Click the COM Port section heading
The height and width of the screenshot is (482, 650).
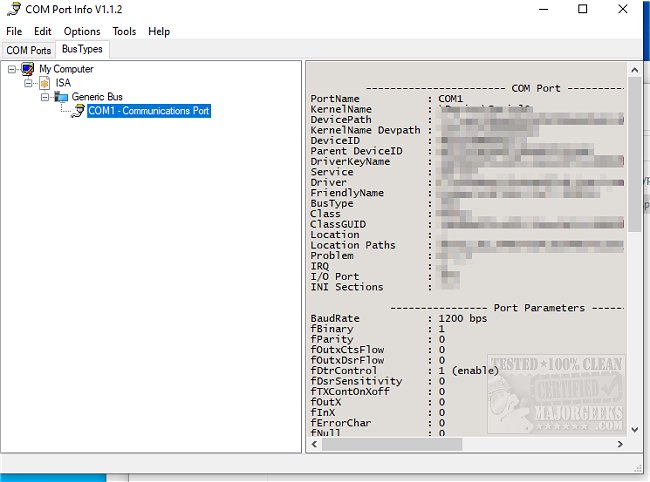point(536,88)
